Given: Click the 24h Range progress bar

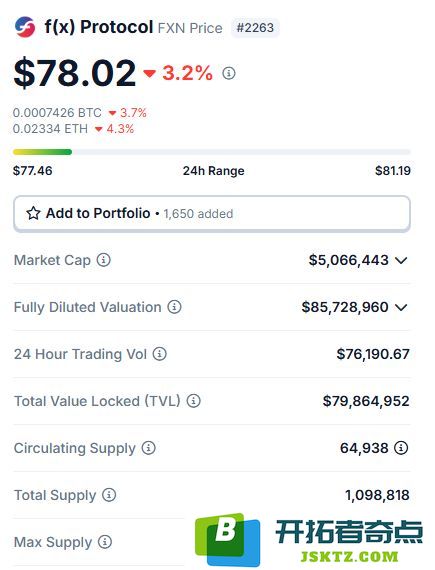Looking at the screenshot, I should (212, 152).
